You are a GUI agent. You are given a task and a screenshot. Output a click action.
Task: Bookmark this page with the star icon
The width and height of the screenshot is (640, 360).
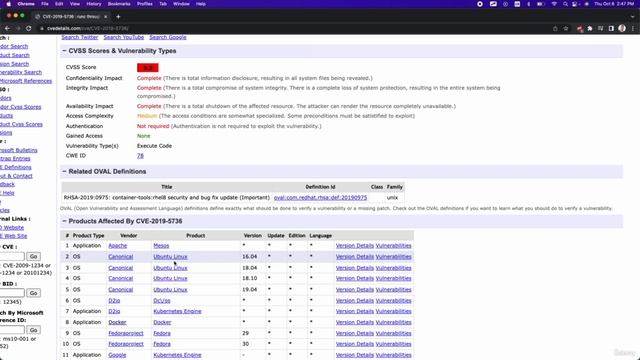(x=566, y=28)
